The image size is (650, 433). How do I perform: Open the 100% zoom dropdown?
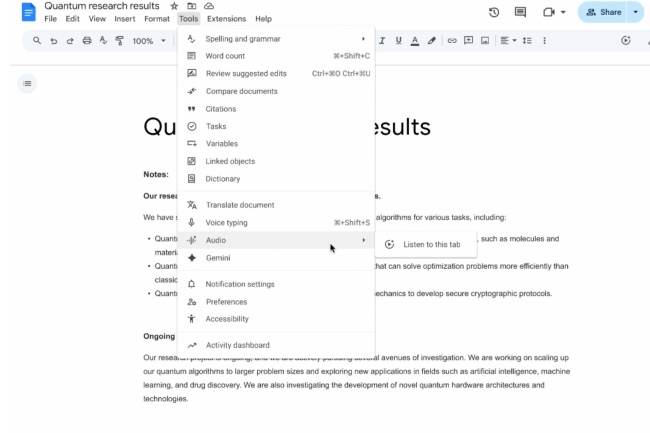click(x=149, y=41)
